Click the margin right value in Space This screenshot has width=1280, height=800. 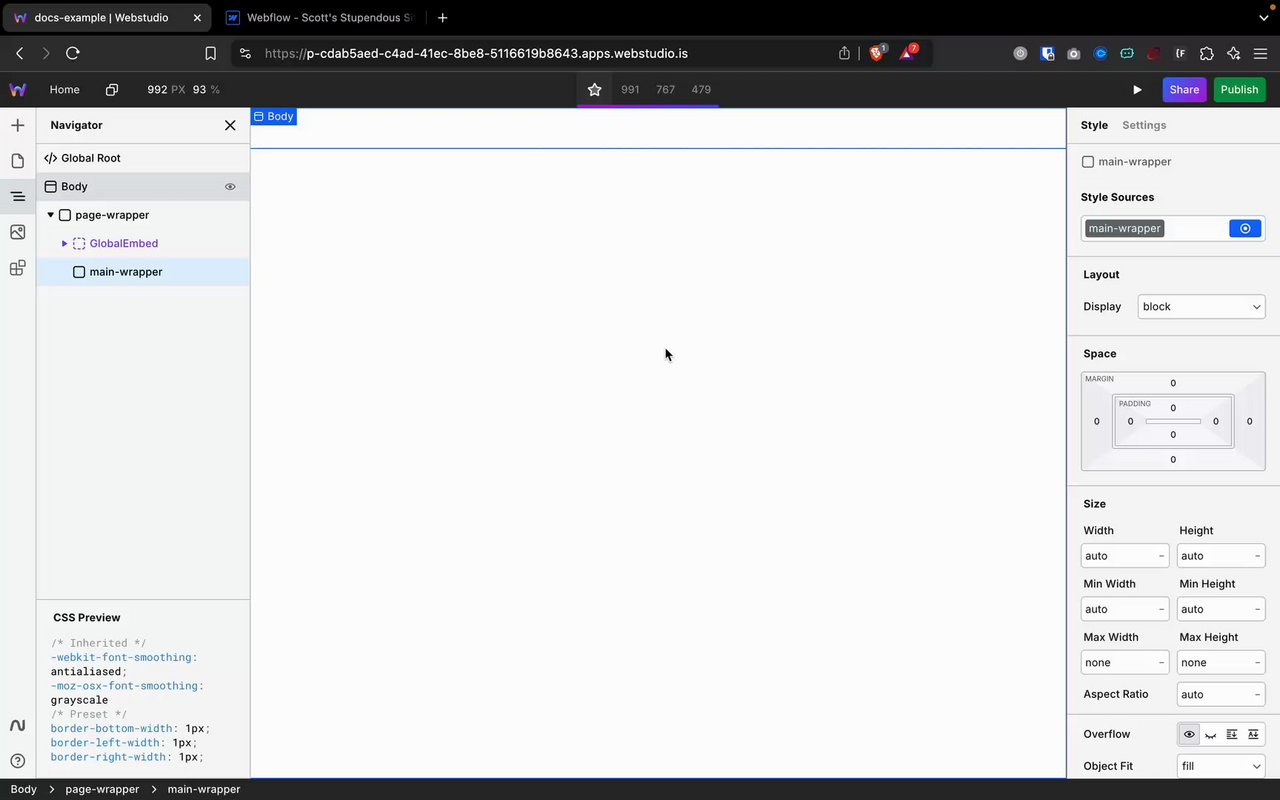pos(1249,421)
